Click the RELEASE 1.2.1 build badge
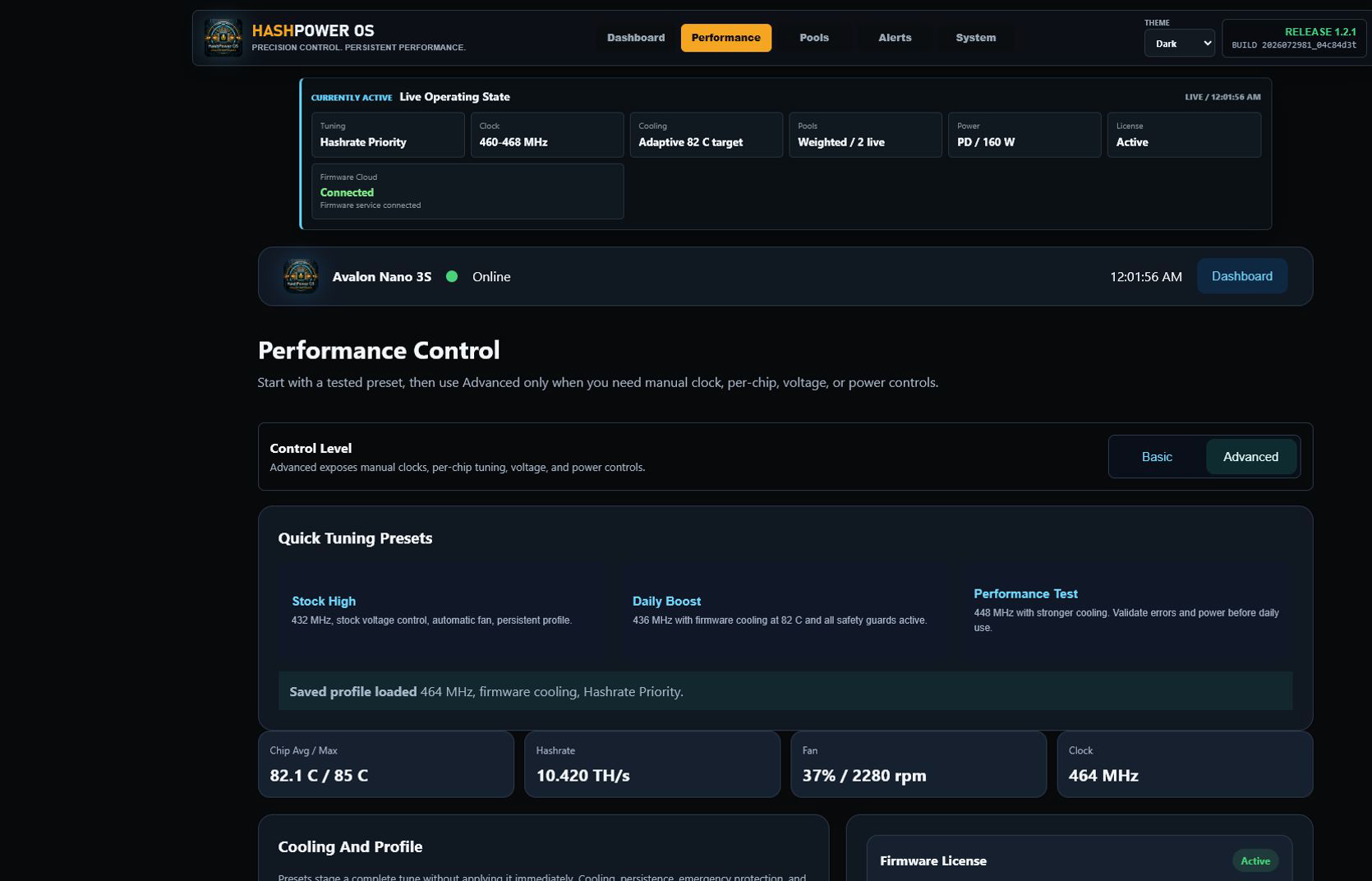Viewport: 1372px width, 881px height. tap(1294, 38)
